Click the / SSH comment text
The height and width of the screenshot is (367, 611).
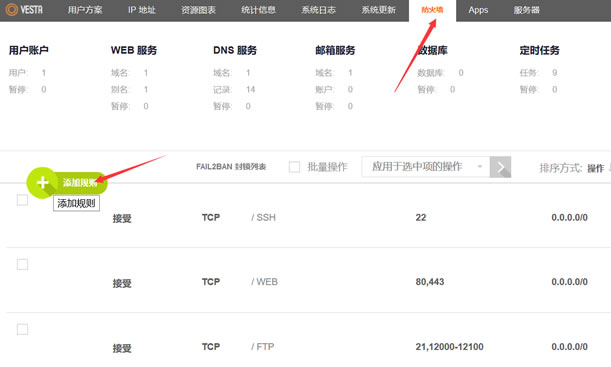(x=263, y=217)
